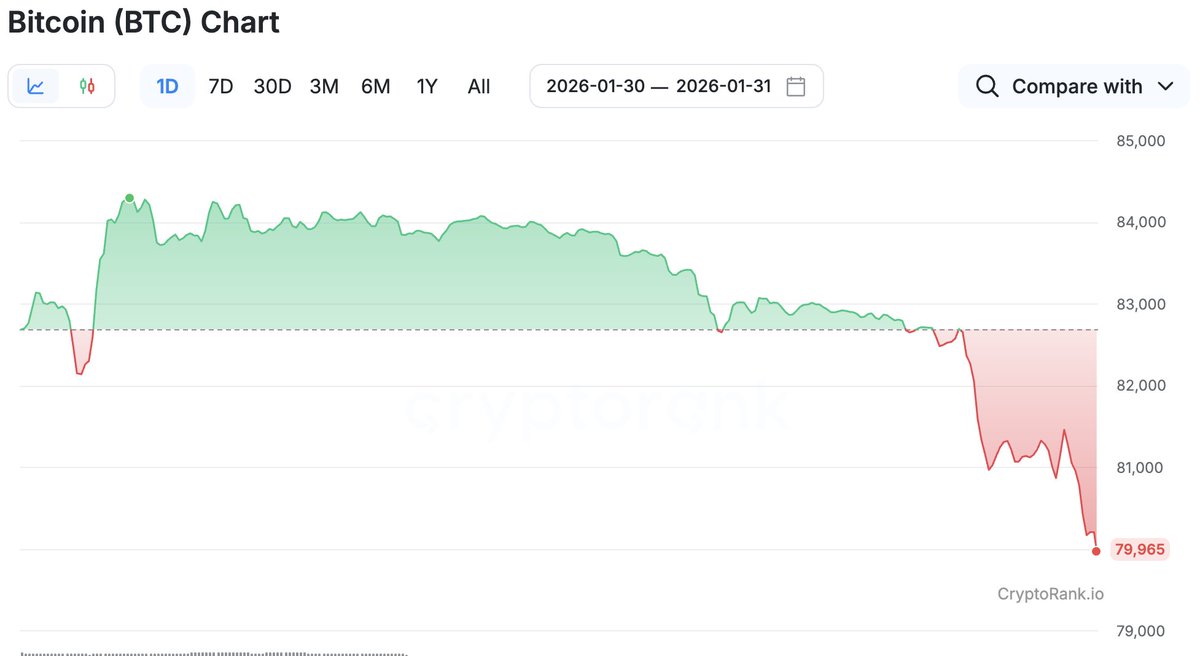Open the Compare with selector
This screenshot has height=656, width=1200.
[1076, 86]
